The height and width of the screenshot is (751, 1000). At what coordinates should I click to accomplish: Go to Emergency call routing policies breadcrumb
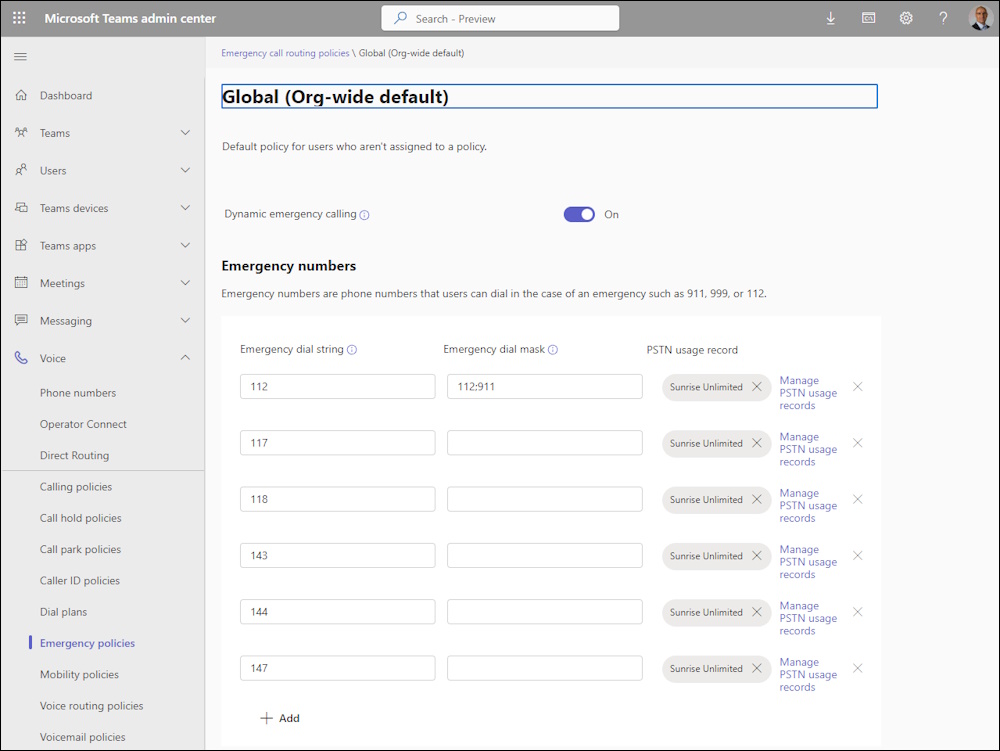coord(285,53)
